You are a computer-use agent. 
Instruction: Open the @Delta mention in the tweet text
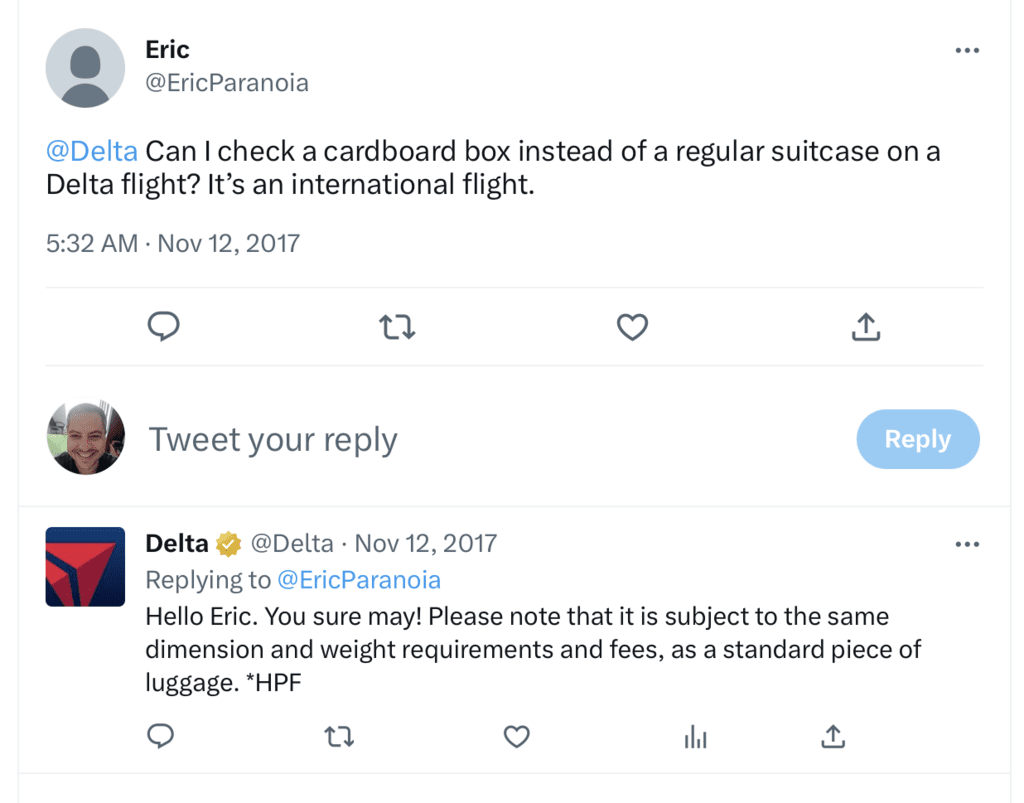(89, 150)
